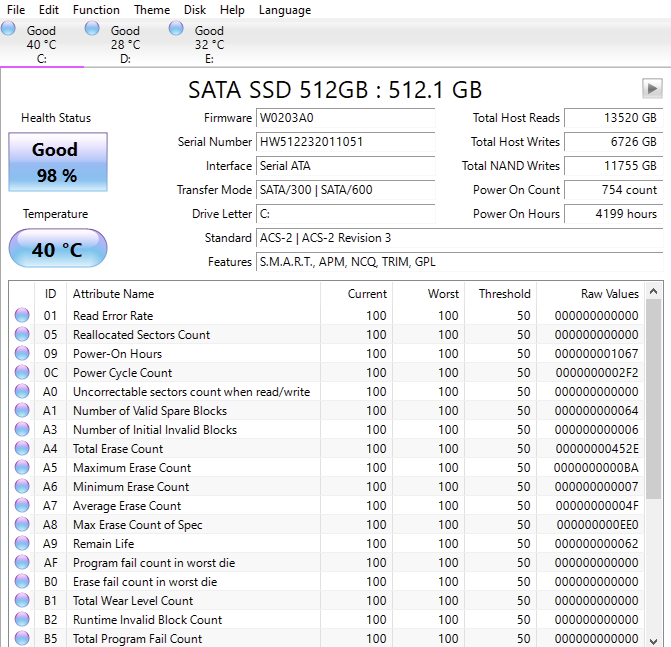
Task: Click the 40 °C temperature button
Action: 58,249
